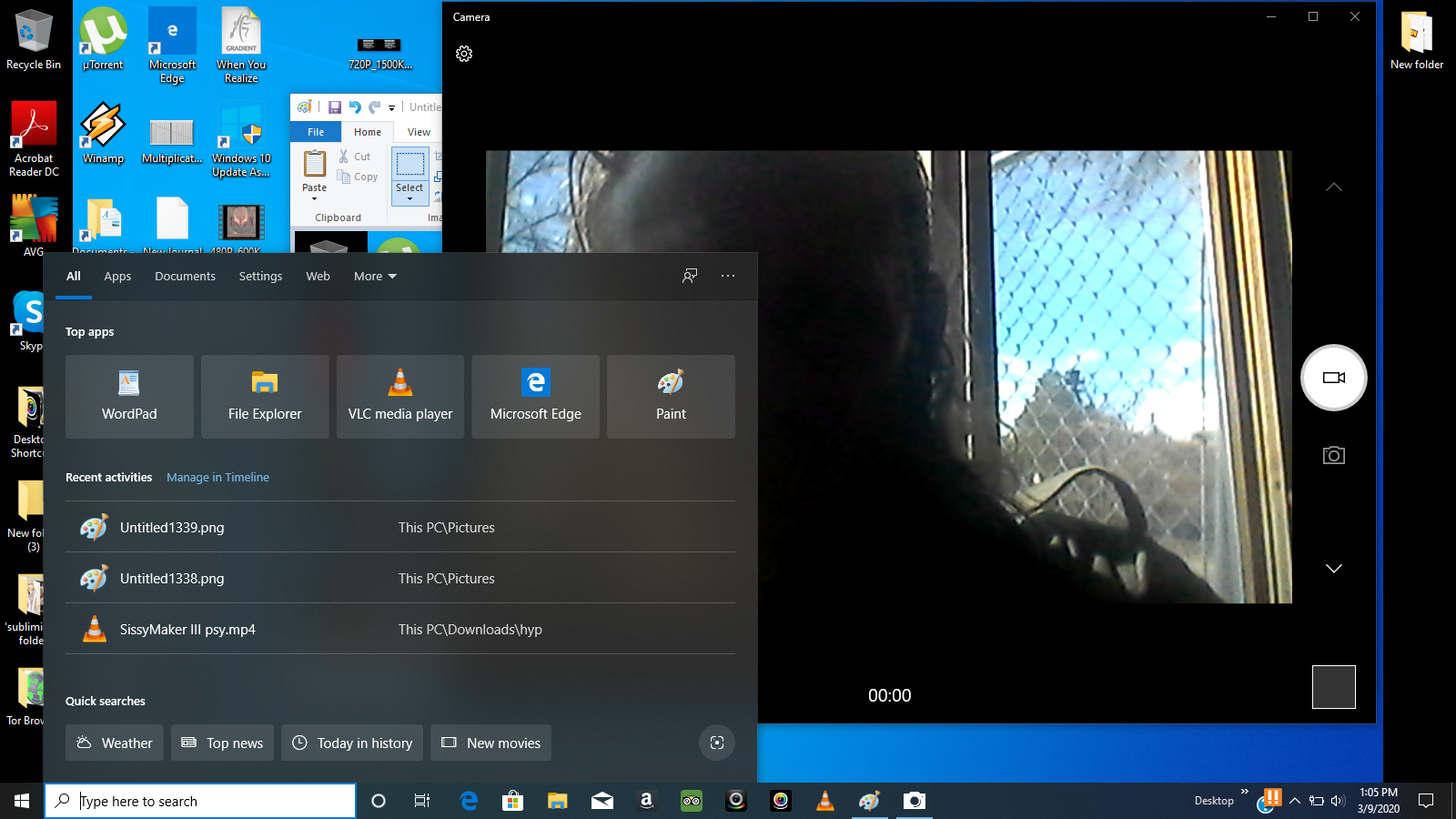
Task: Open TripAdvisor icon on taskbar
Action: pyautogui.click(x=692, y=801)
